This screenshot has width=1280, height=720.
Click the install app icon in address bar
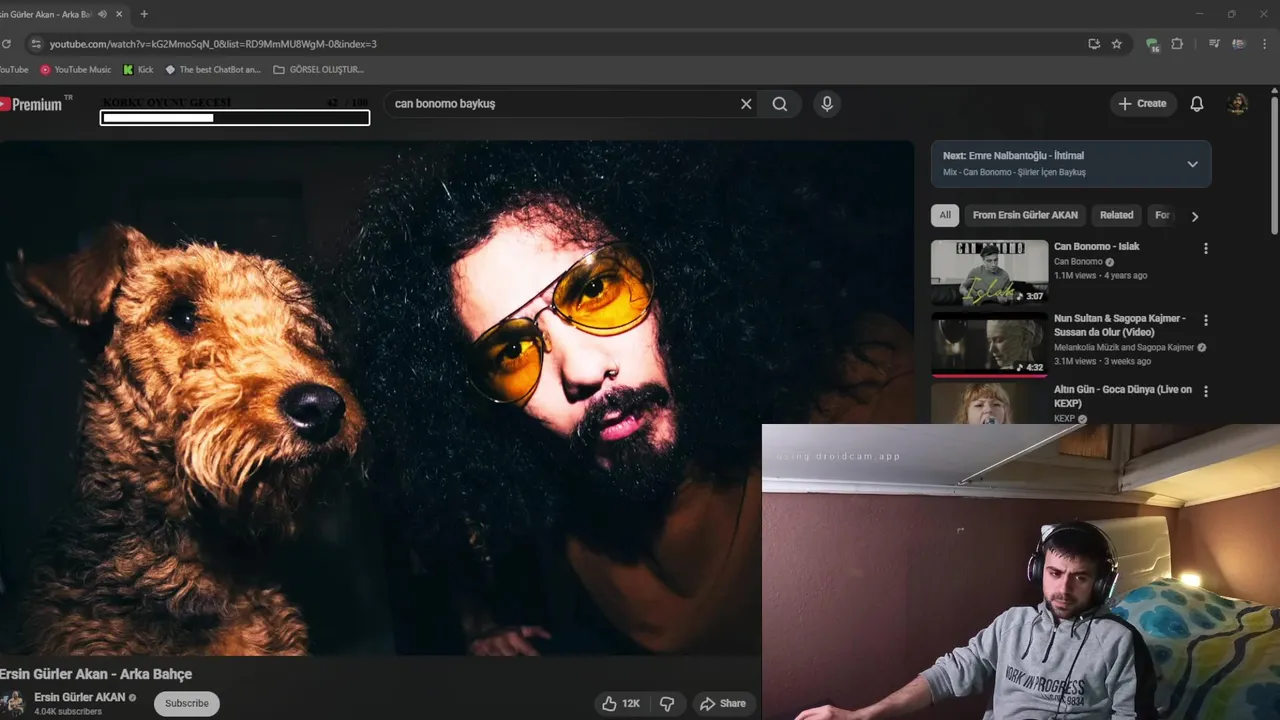point(1094,44)
